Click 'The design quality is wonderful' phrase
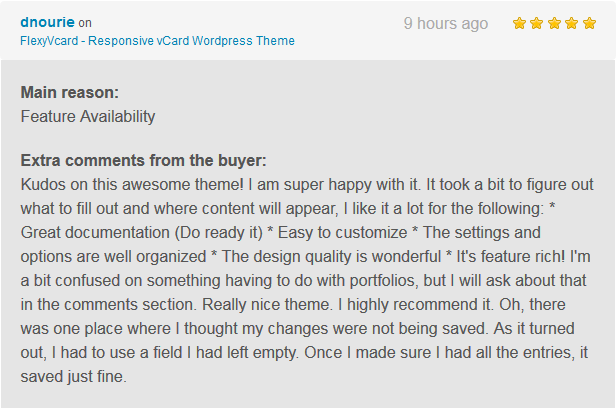 332,256
